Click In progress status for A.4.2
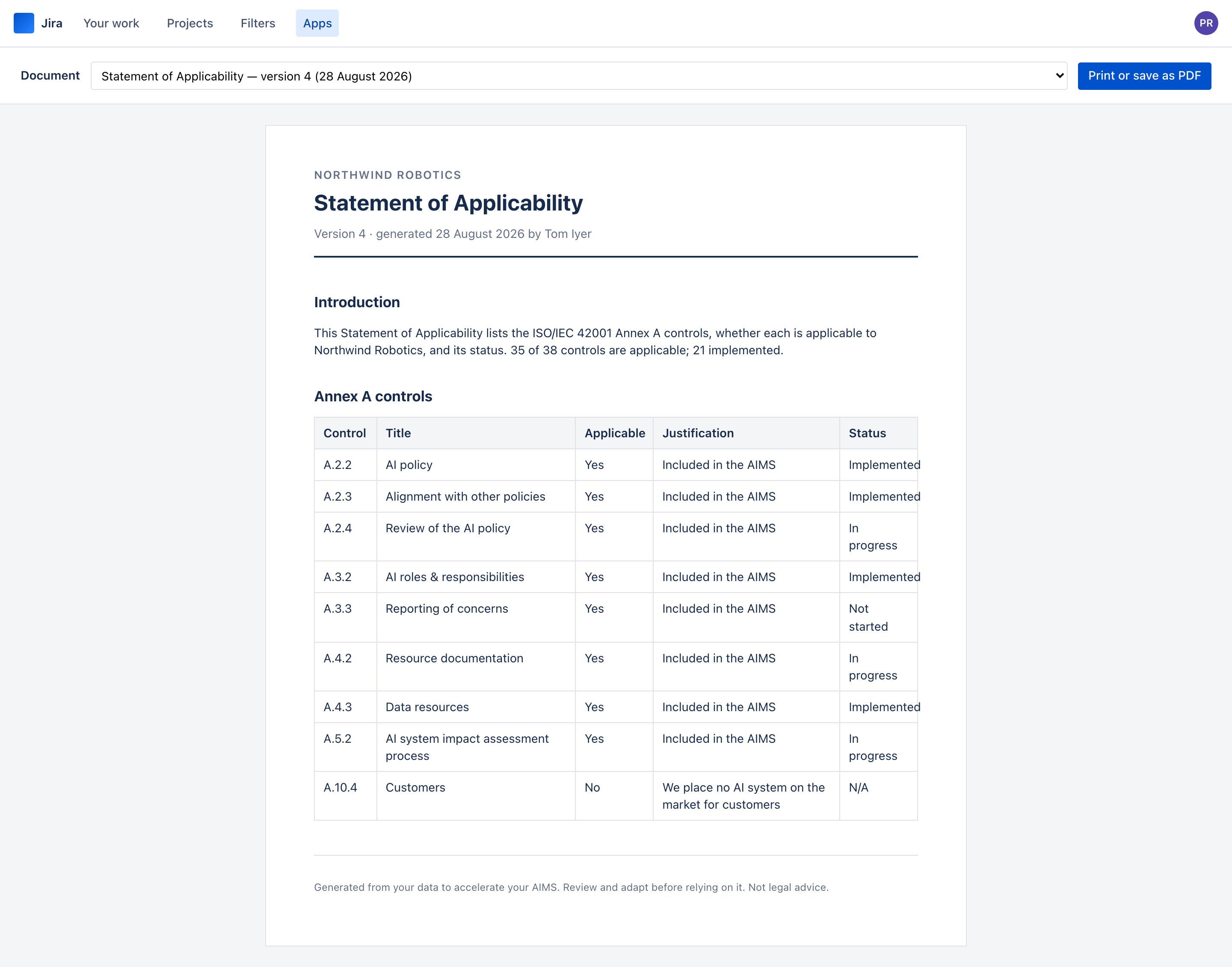This screenshot has height=967, width=1232. 878,667
